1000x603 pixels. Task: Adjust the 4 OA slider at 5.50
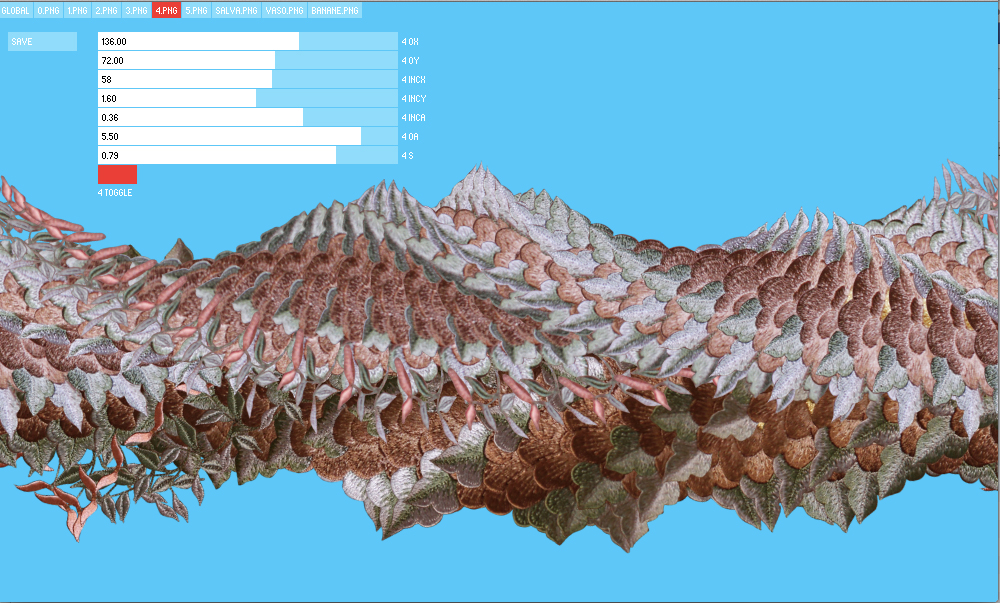[x=247, y=136]
